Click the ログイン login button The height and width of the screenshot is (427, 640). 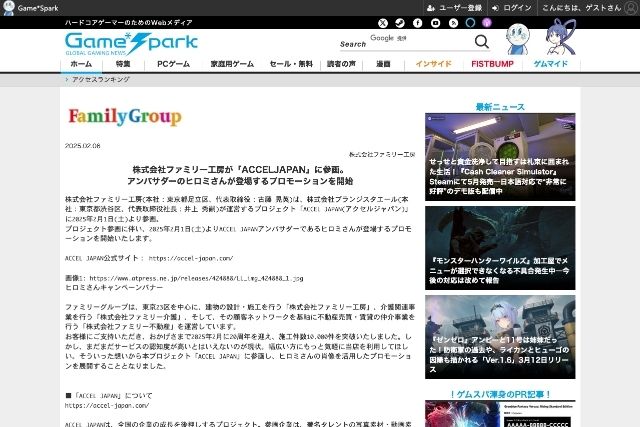(x=512, y=8)
